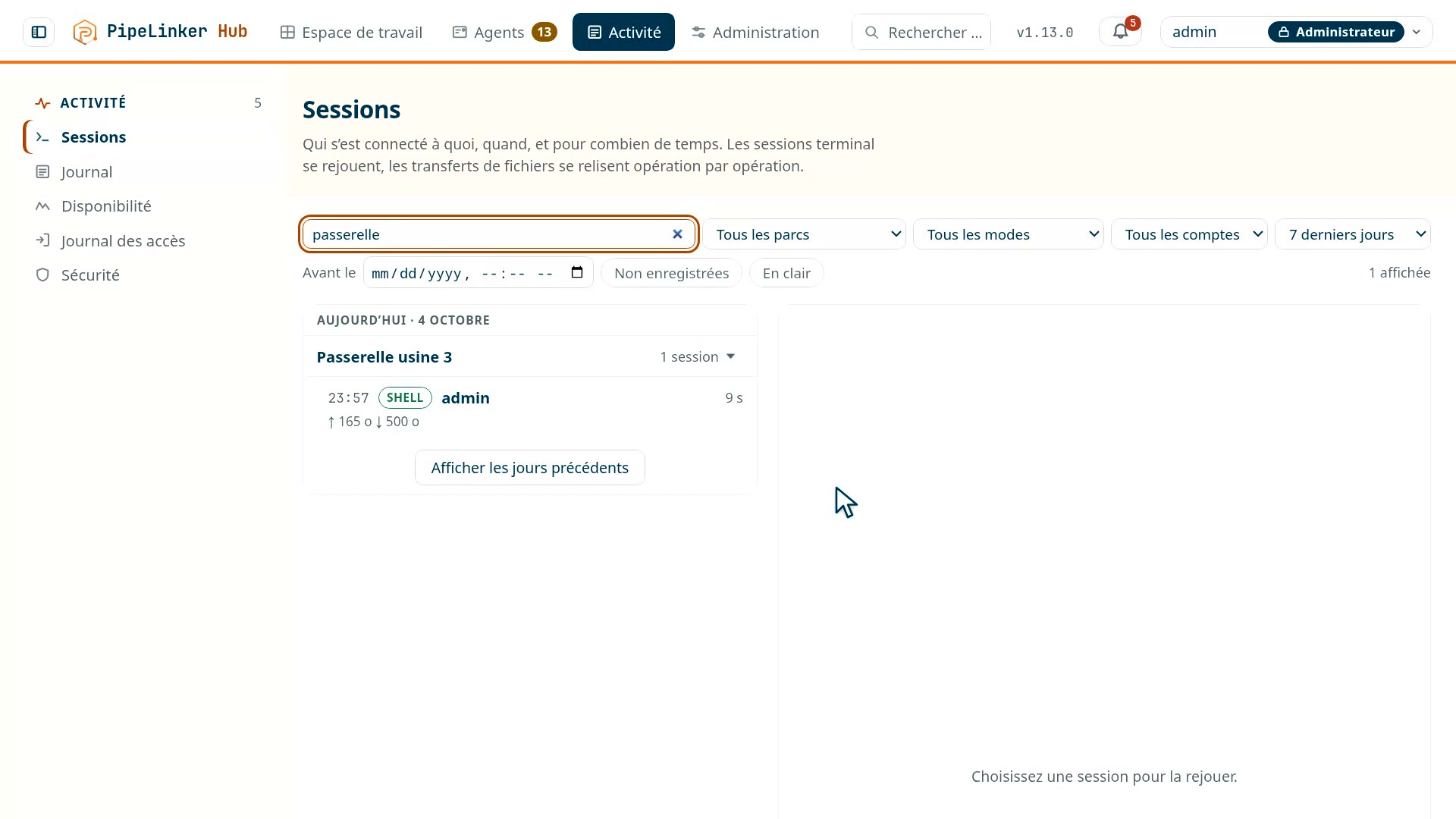This screenshot has width=1456, height=819.
Task: Click Afficher les jours précédents
Action: (530, 468)
